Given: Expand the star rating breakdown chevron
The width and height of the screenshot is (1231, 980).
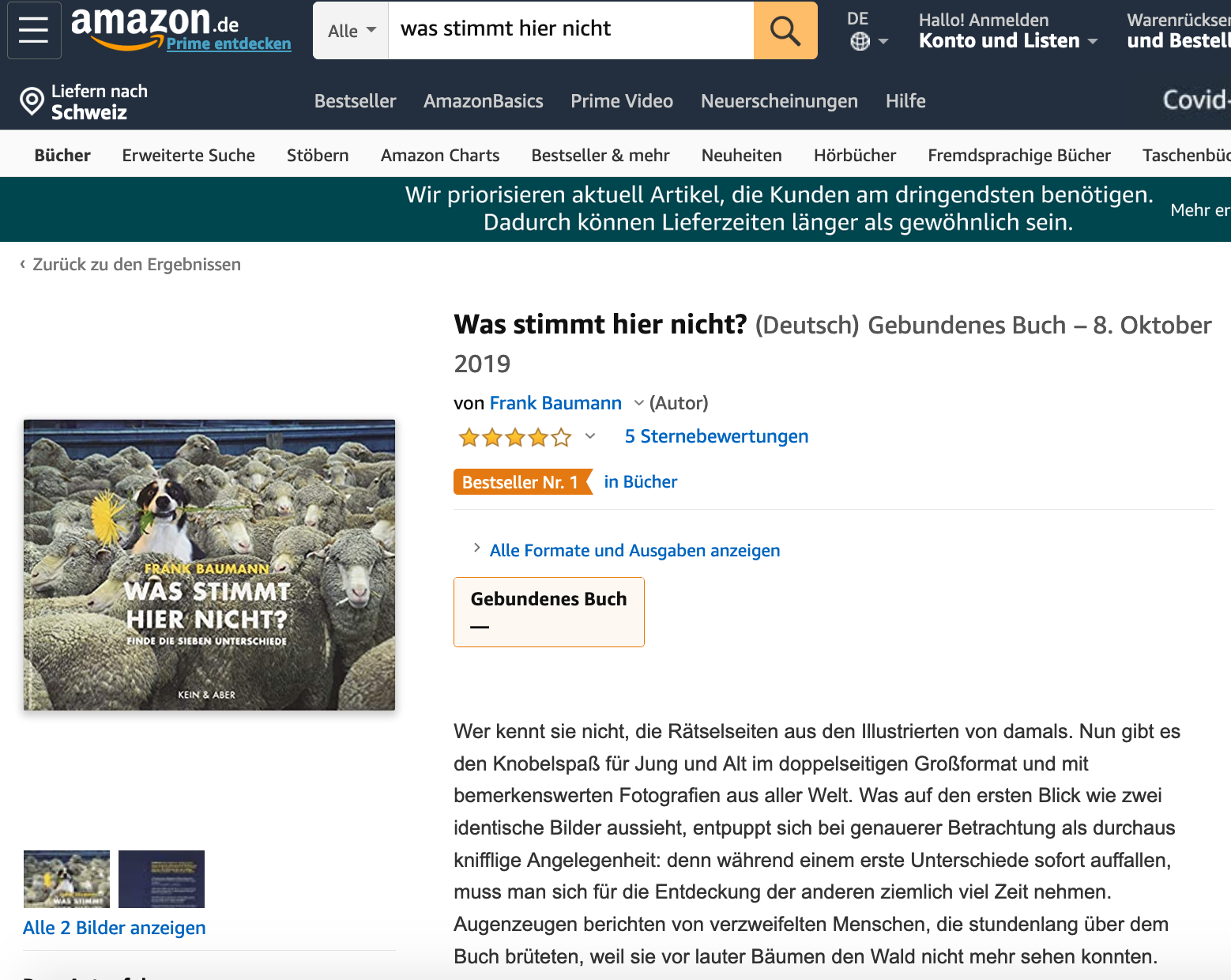Looking at the screenshot, I should 589,436.
